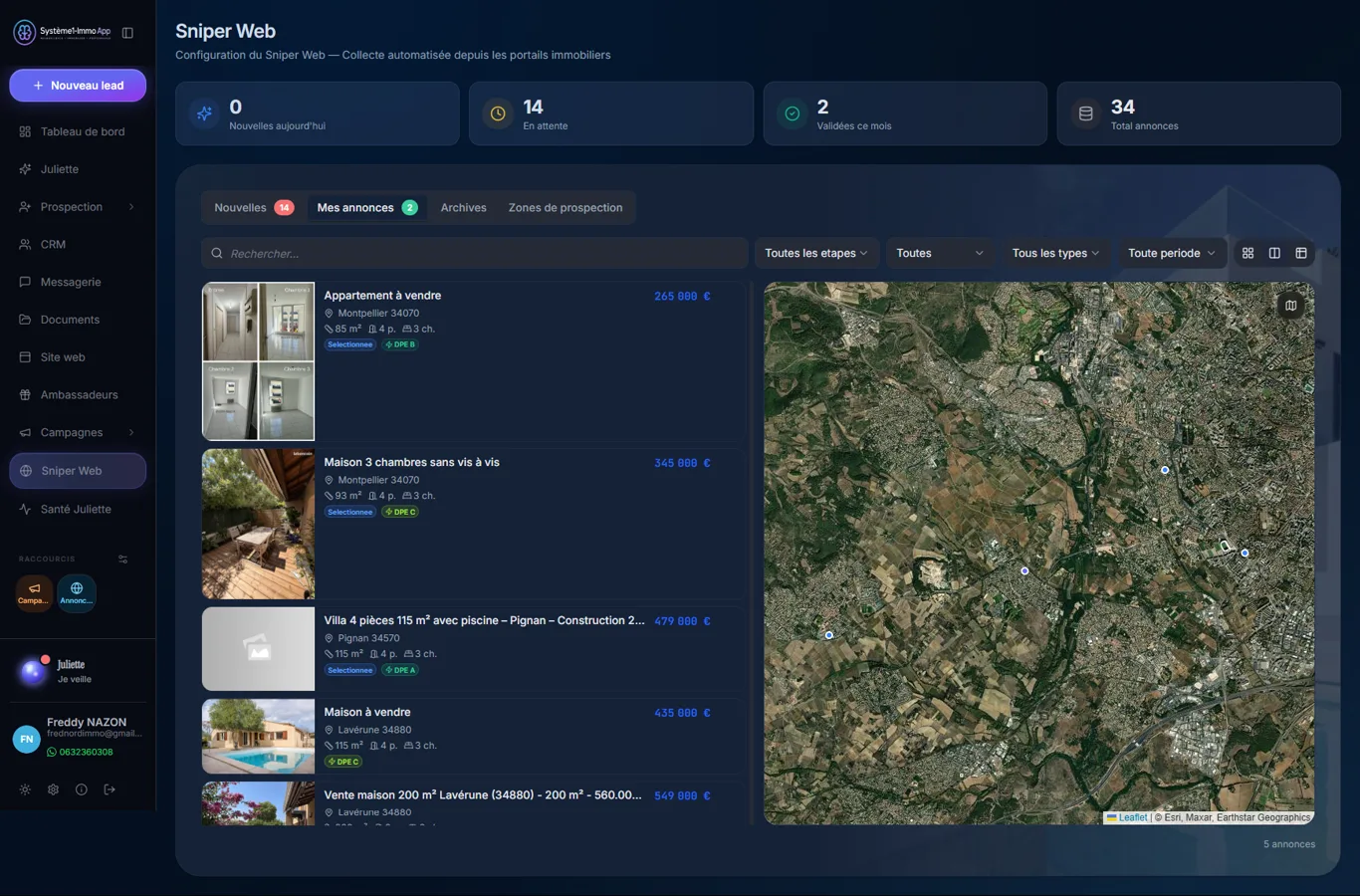Switch to split list-and-map view

[x=1274, y=253]
